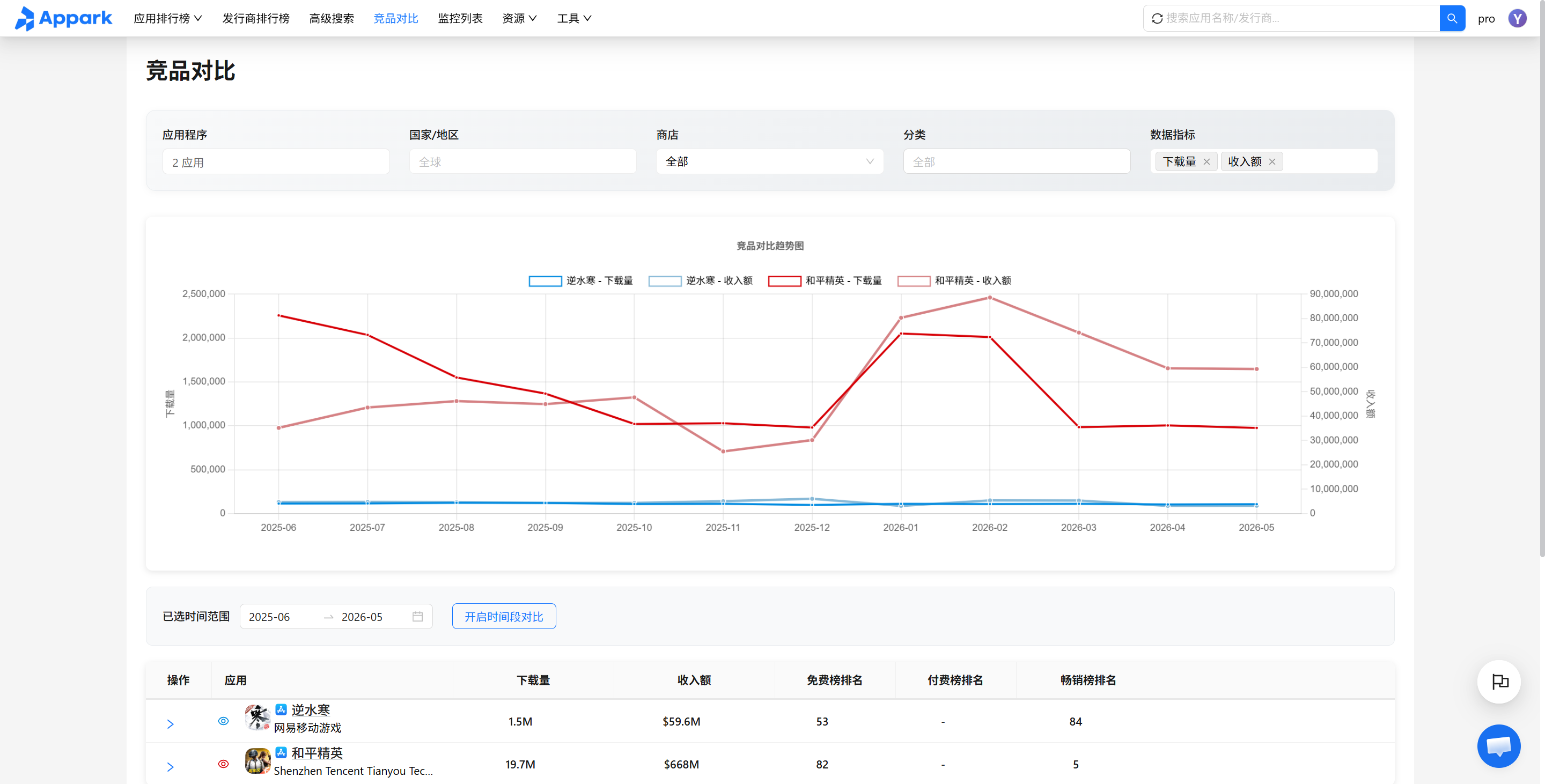Remove the 下载量 metric tag
1545x784 pixels.
point(1206,162)
